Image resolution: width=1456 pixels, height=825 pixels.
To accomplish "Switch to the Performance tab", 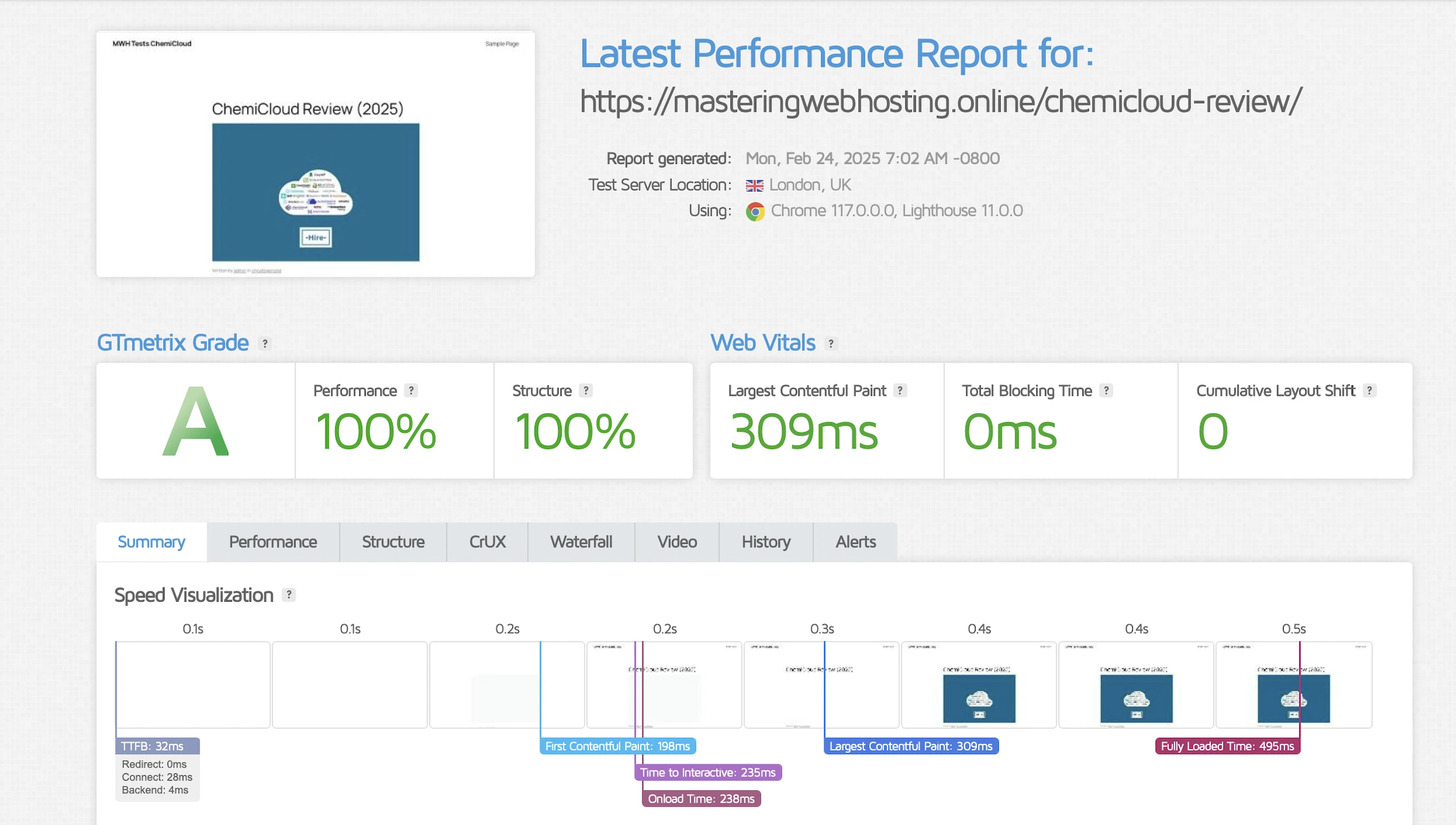I will pos(273,542).
